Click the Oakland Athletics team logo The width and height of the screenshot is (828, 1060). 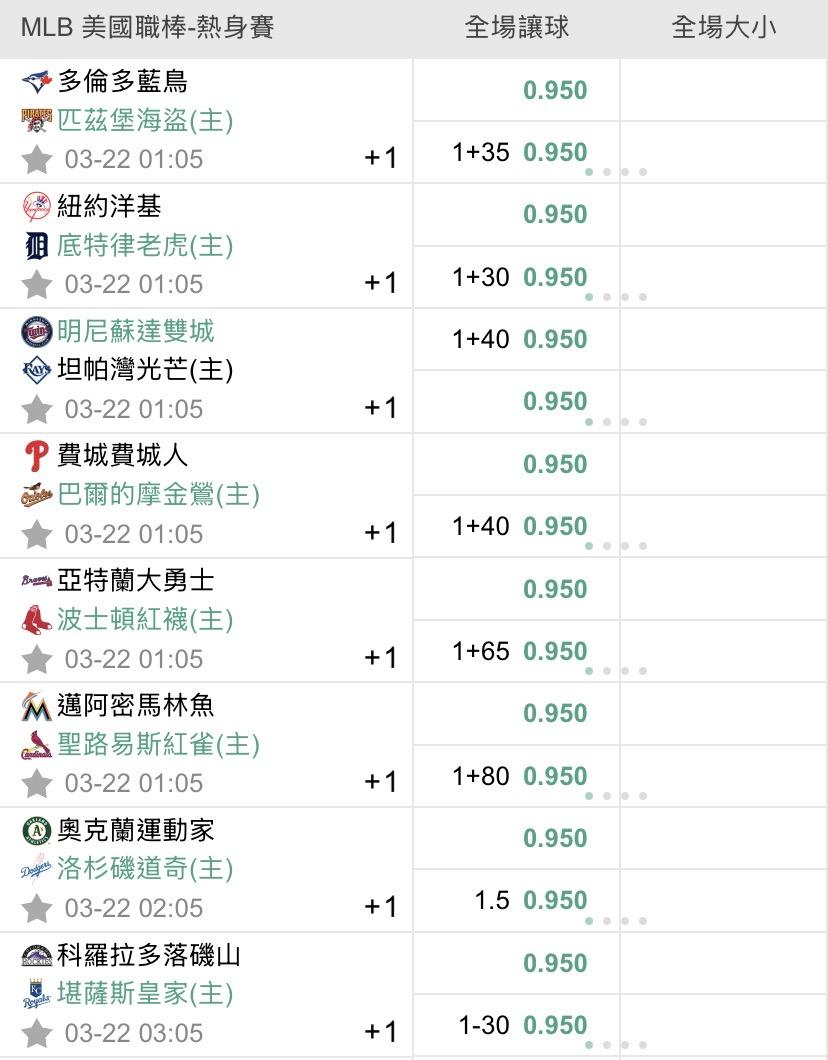36,831
